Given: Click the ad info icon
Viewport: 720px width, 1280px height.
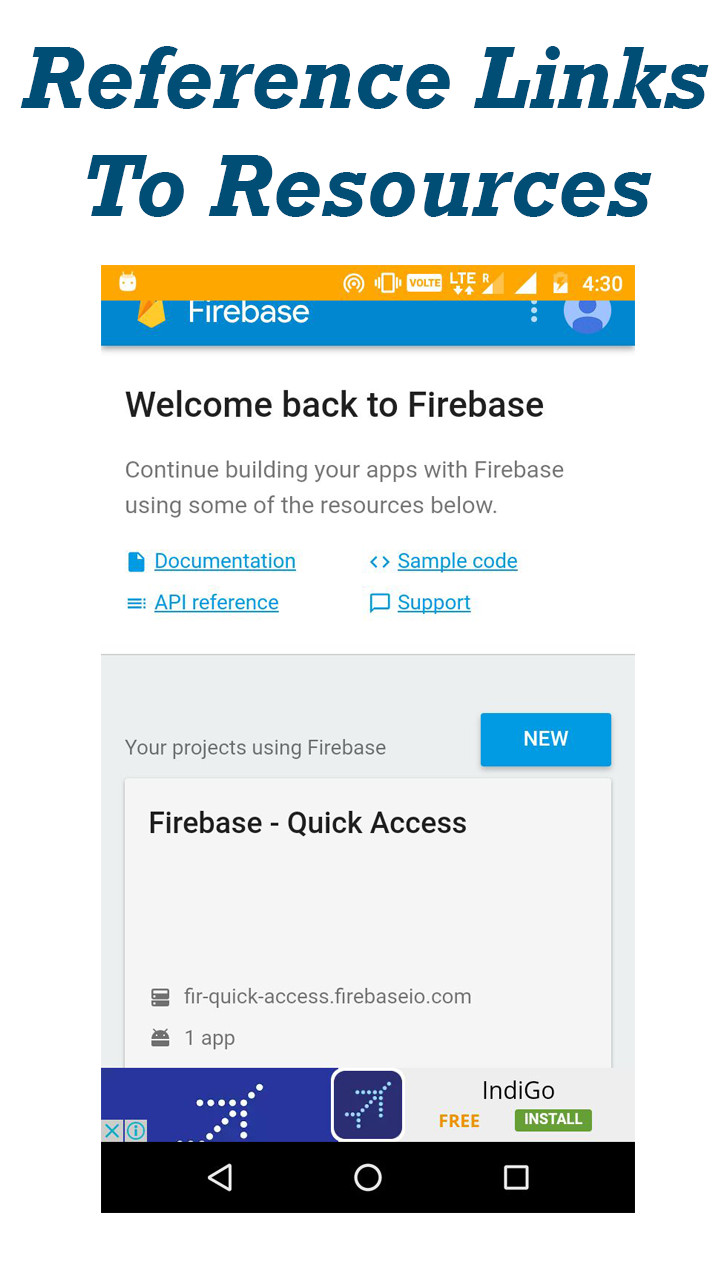Looking at the screenshot, I should pos(136,1131).
